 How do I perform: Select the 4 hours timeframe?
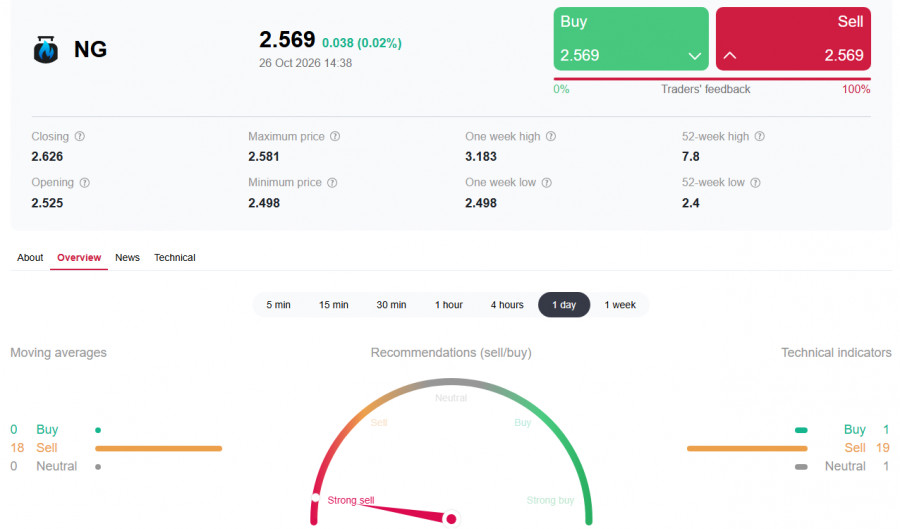pyautogui.click(x=507, y=305)
